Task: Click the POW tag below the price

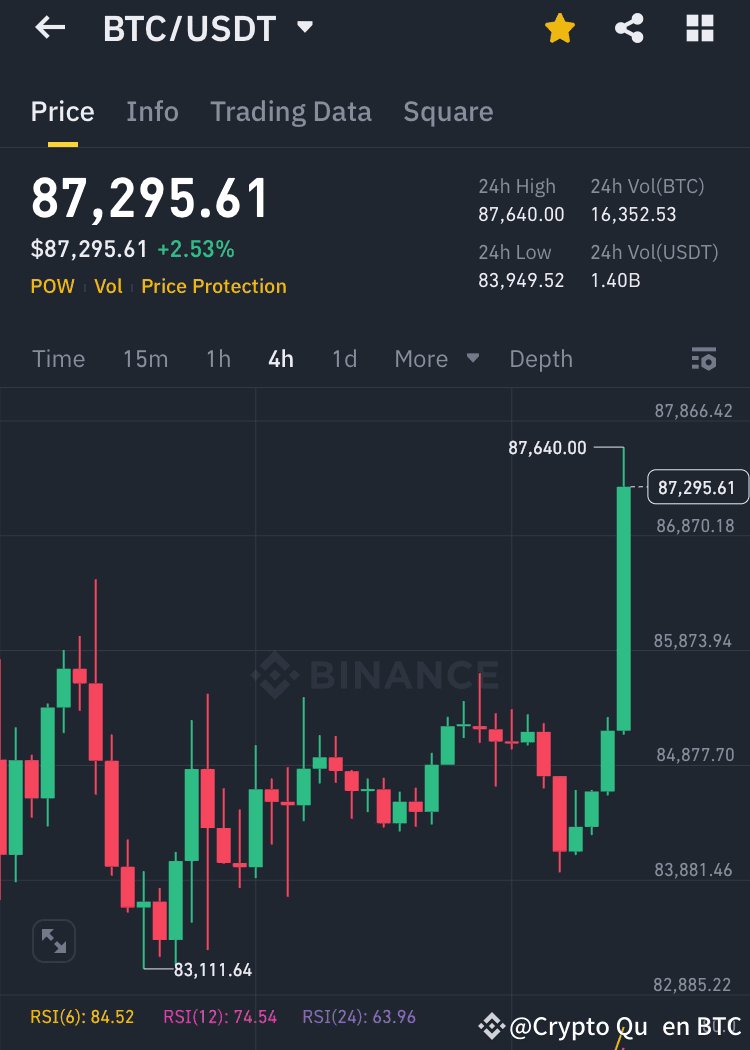Action: pyautogui.click(x=52, y=286)
